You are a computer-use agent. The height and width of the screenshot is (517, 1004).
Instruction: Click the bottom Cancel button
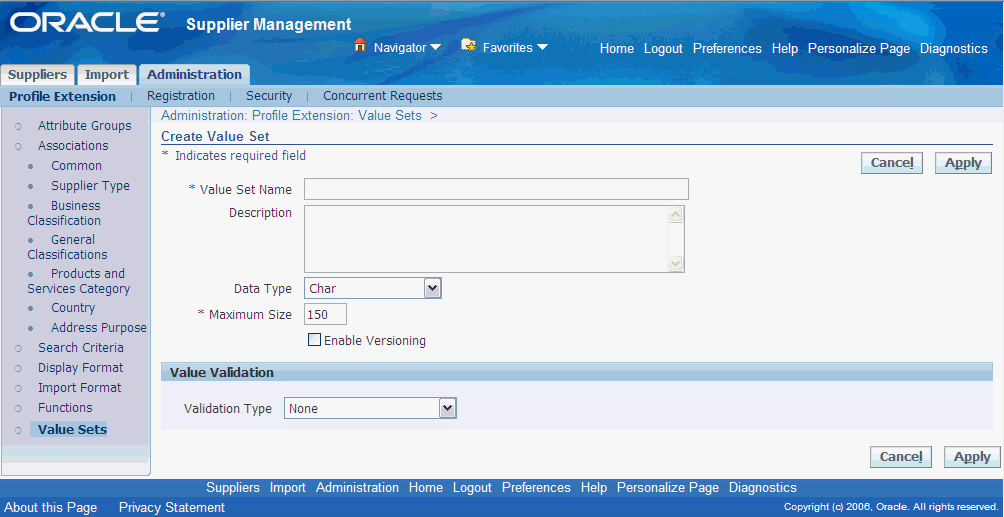pyautogui.click(x=901, y=457)
